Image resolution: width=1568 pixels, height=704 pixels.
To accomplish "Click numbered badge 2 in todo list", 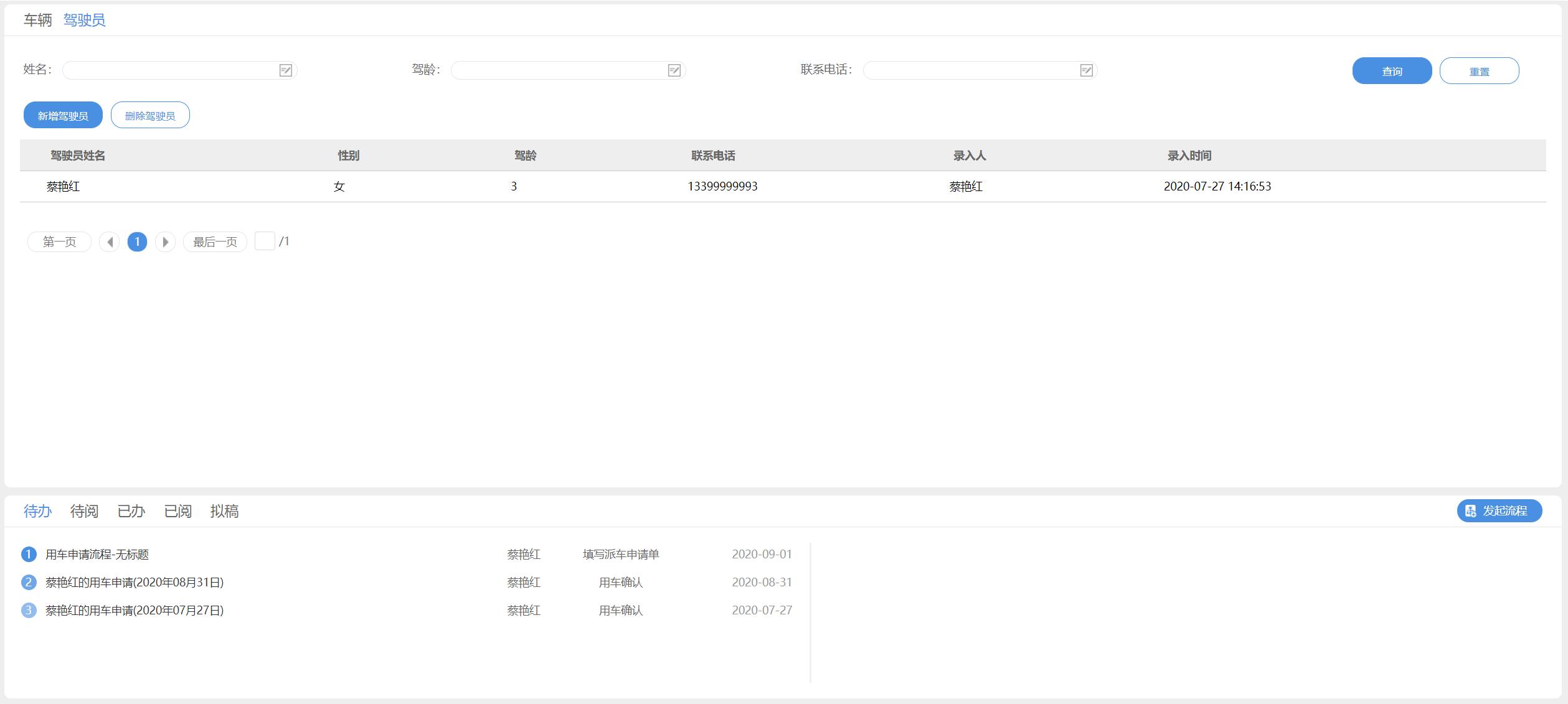I will (29, 582).
